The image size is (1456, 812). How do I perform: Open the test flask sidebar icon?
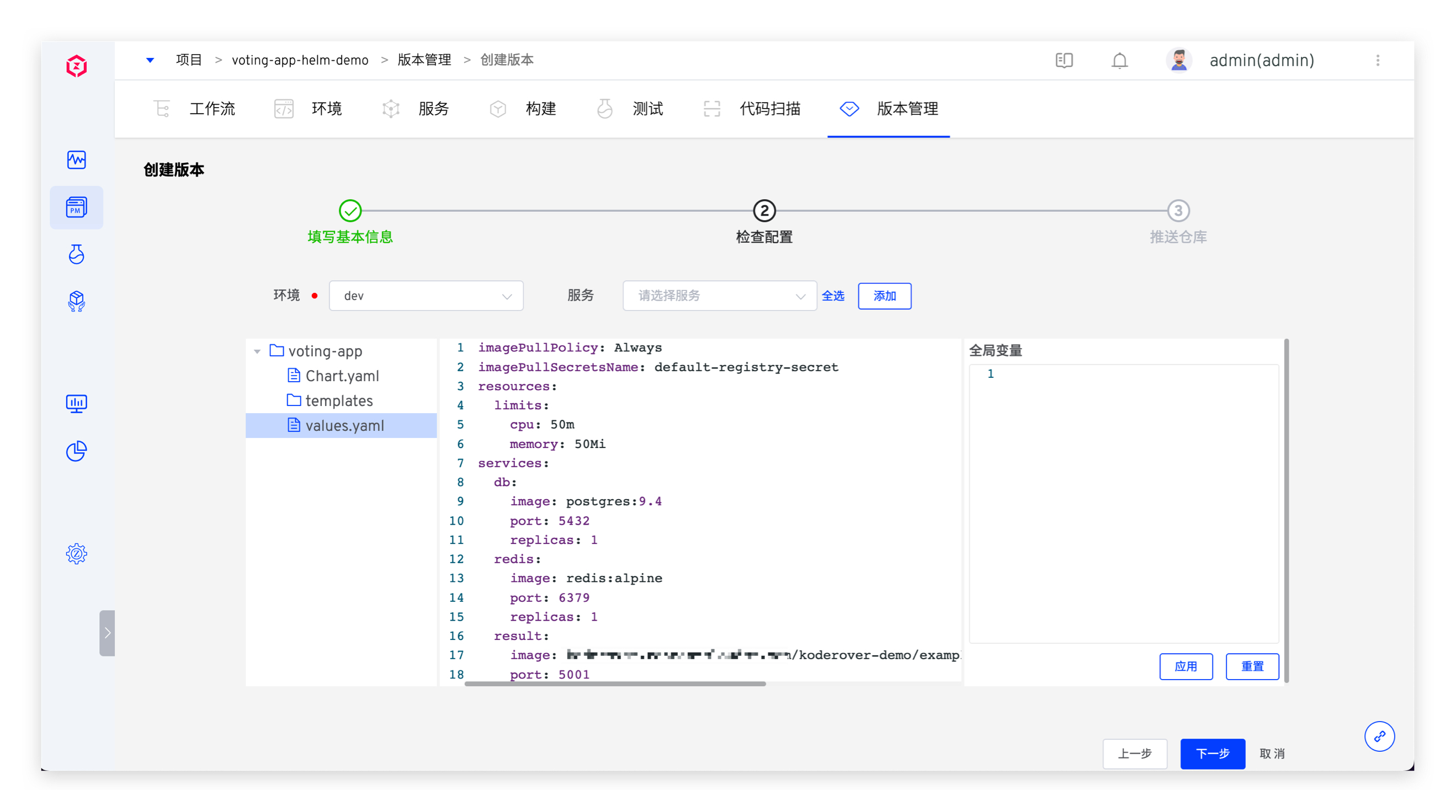(x=76, y=254)
